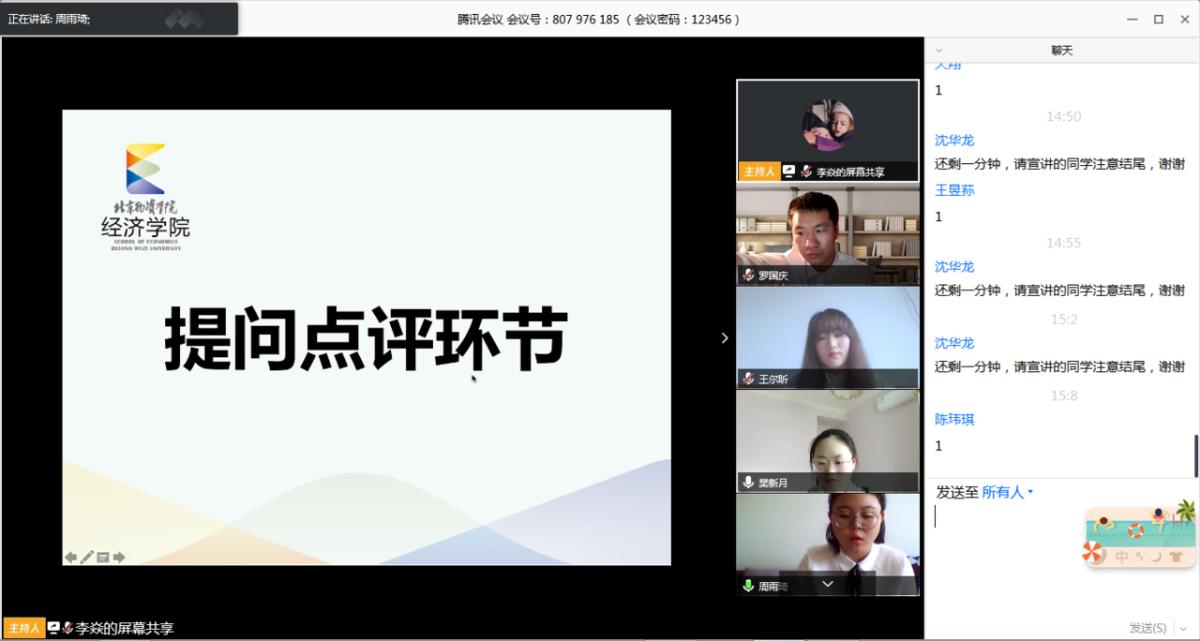The width and height of the screenshot is (1200, 641).
Task: Click the screen share icon on the host tile
Action: [x=789, y=171]
